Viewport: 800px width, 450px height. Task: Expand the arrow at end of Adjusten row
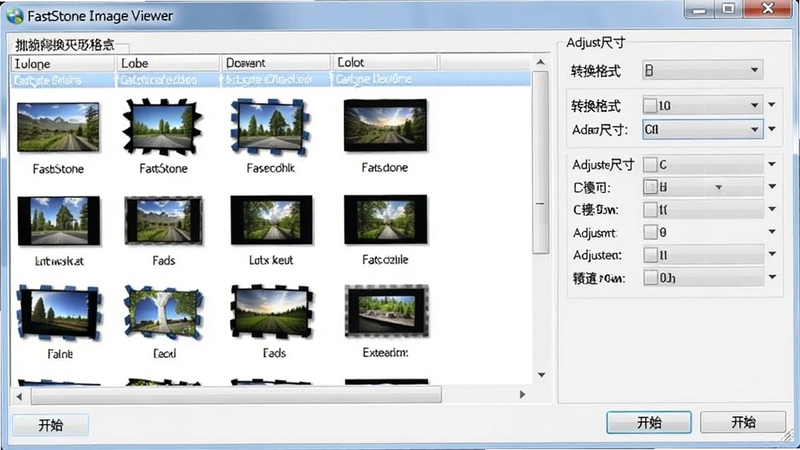pyautogui.click(x=772, y=254)
